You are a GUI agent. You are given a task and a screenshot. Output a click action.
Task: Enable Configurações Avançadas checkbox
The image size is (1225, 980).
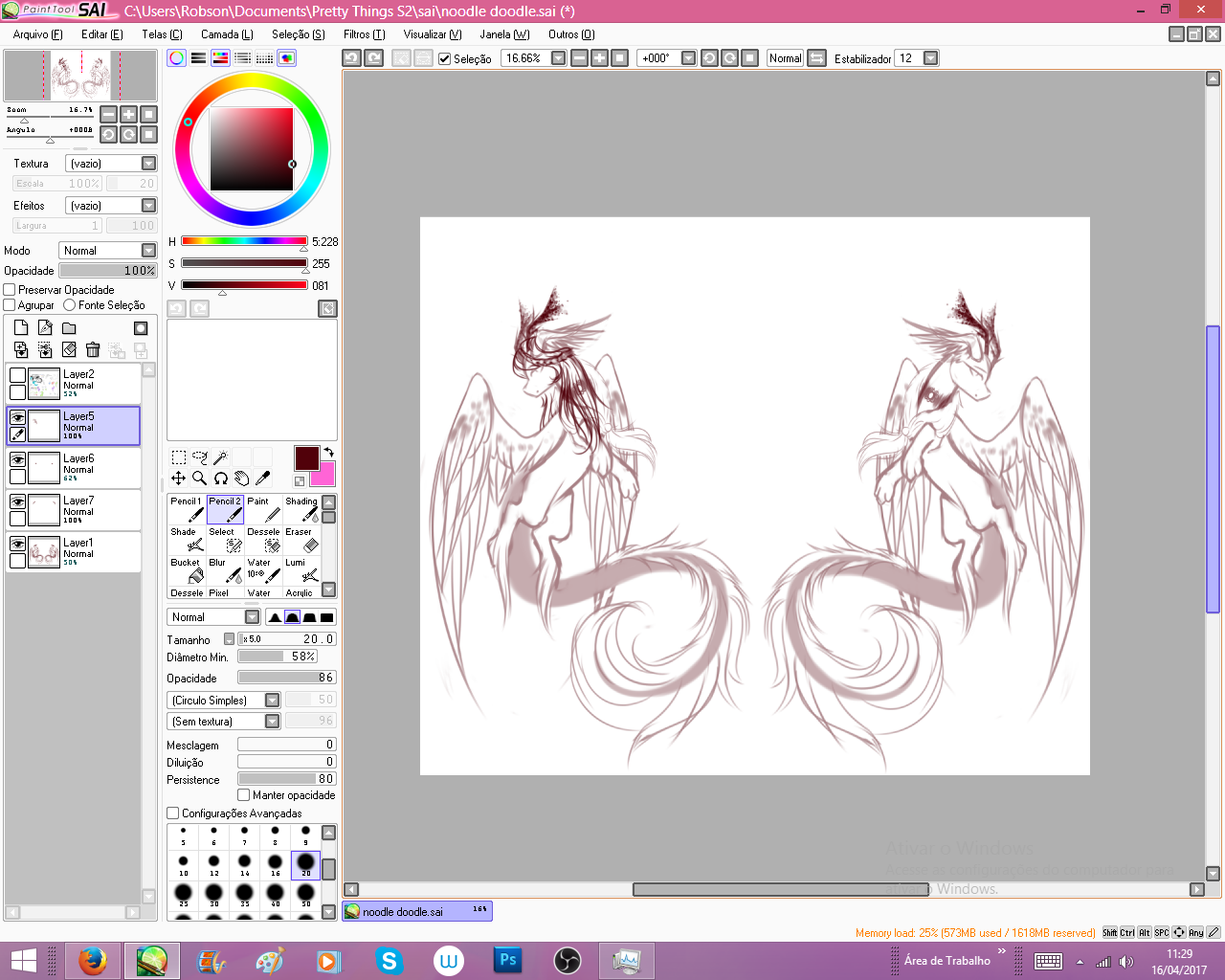click(173, 813)
